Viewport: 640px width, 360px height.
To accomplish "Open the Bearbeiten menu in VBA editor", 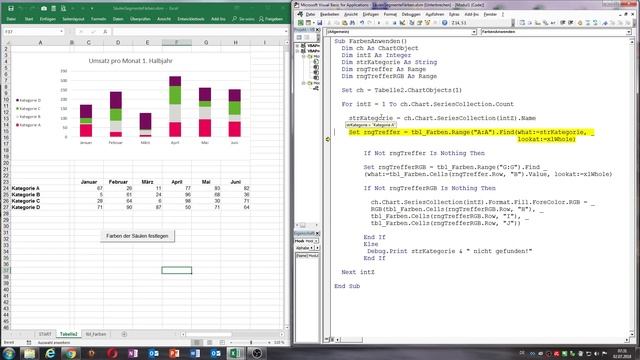I will [x=329, y=14].
